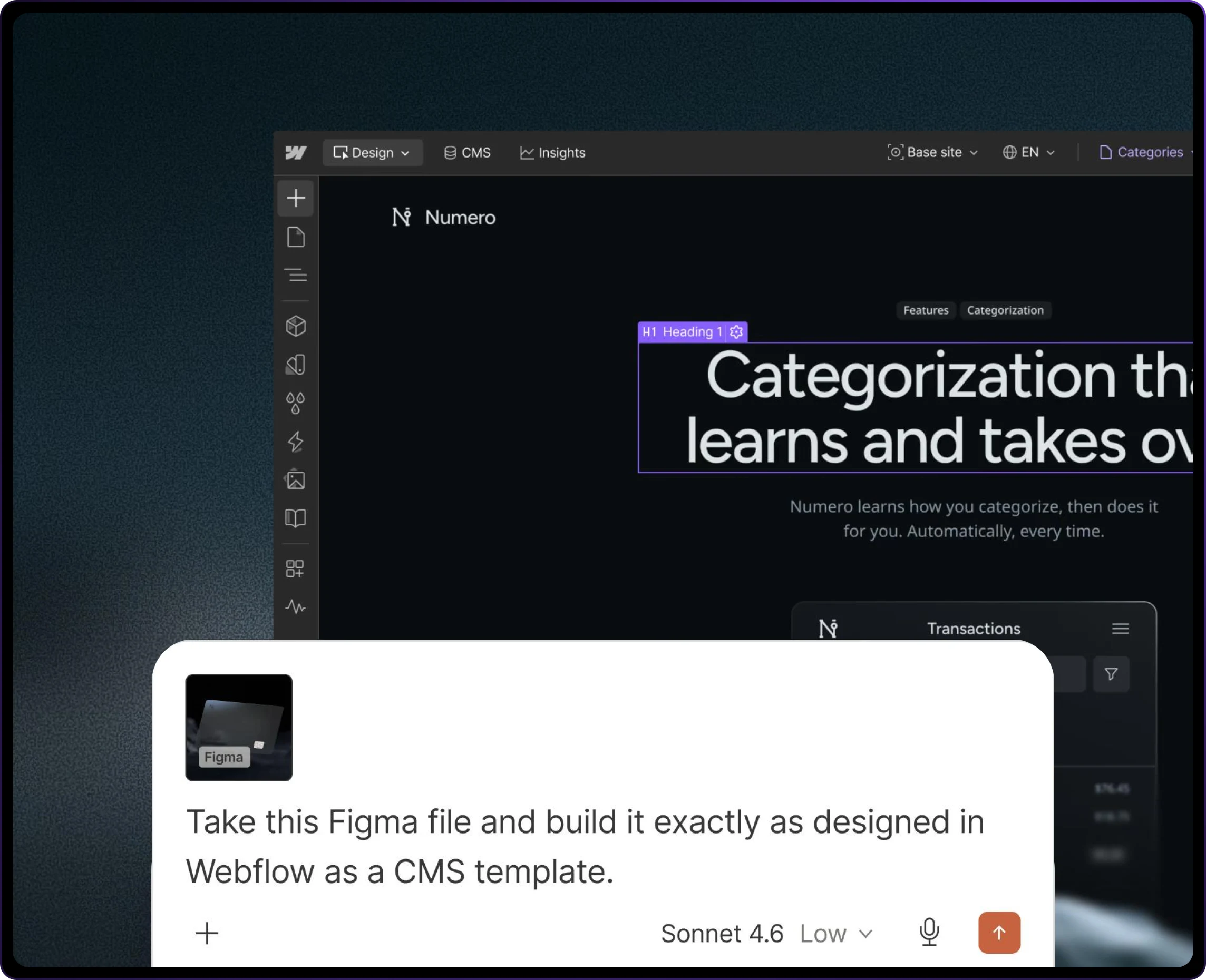Expand the Low effort chevron

pos(865,934)
